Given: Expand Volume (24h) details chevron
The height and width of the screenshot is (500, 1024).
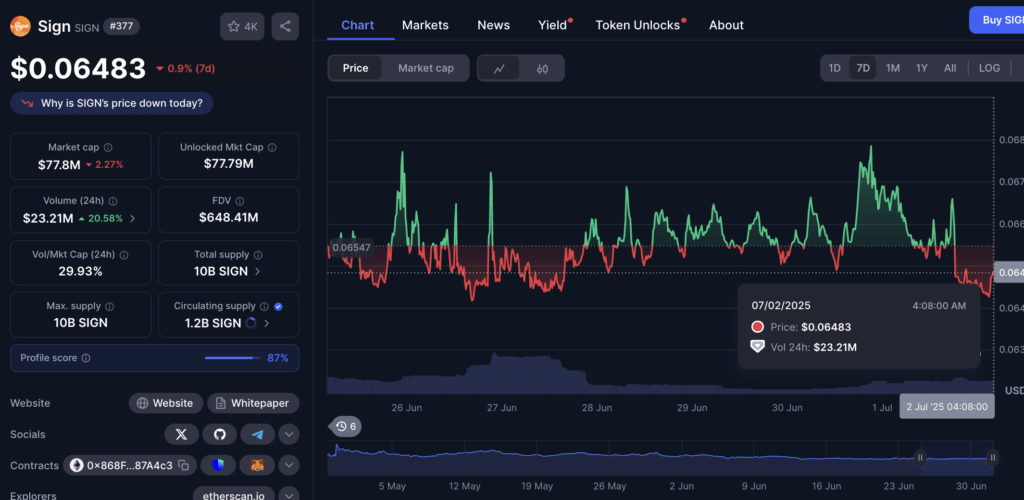Looking at the screenshot, I should [x=133, y=219].
